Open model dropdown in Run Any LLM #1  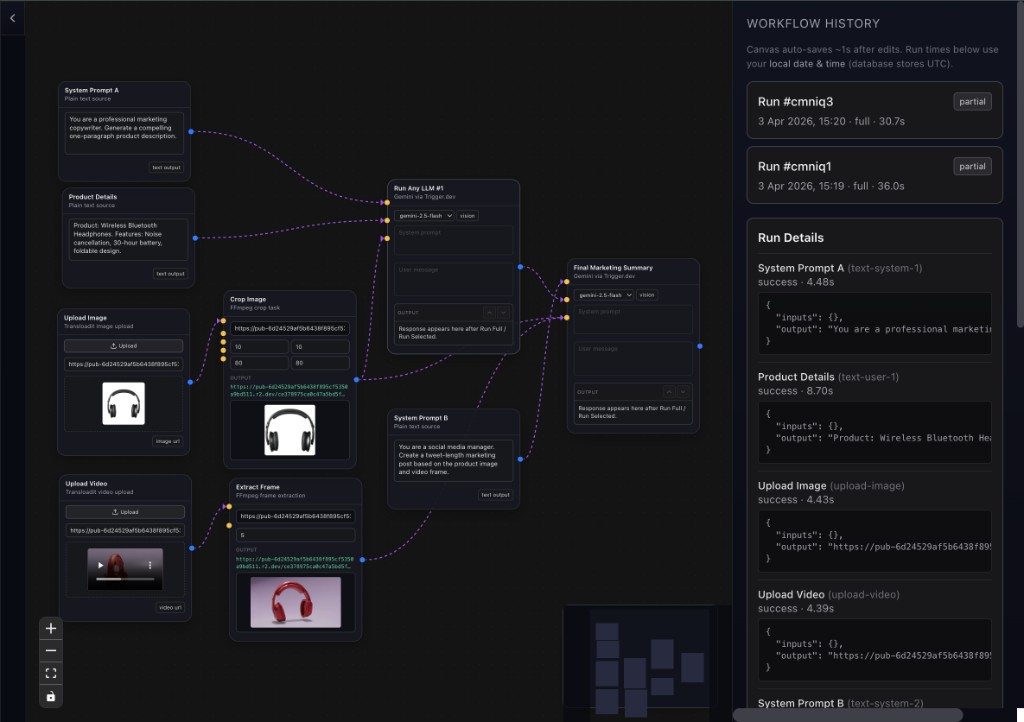click(x=424, y=215)
